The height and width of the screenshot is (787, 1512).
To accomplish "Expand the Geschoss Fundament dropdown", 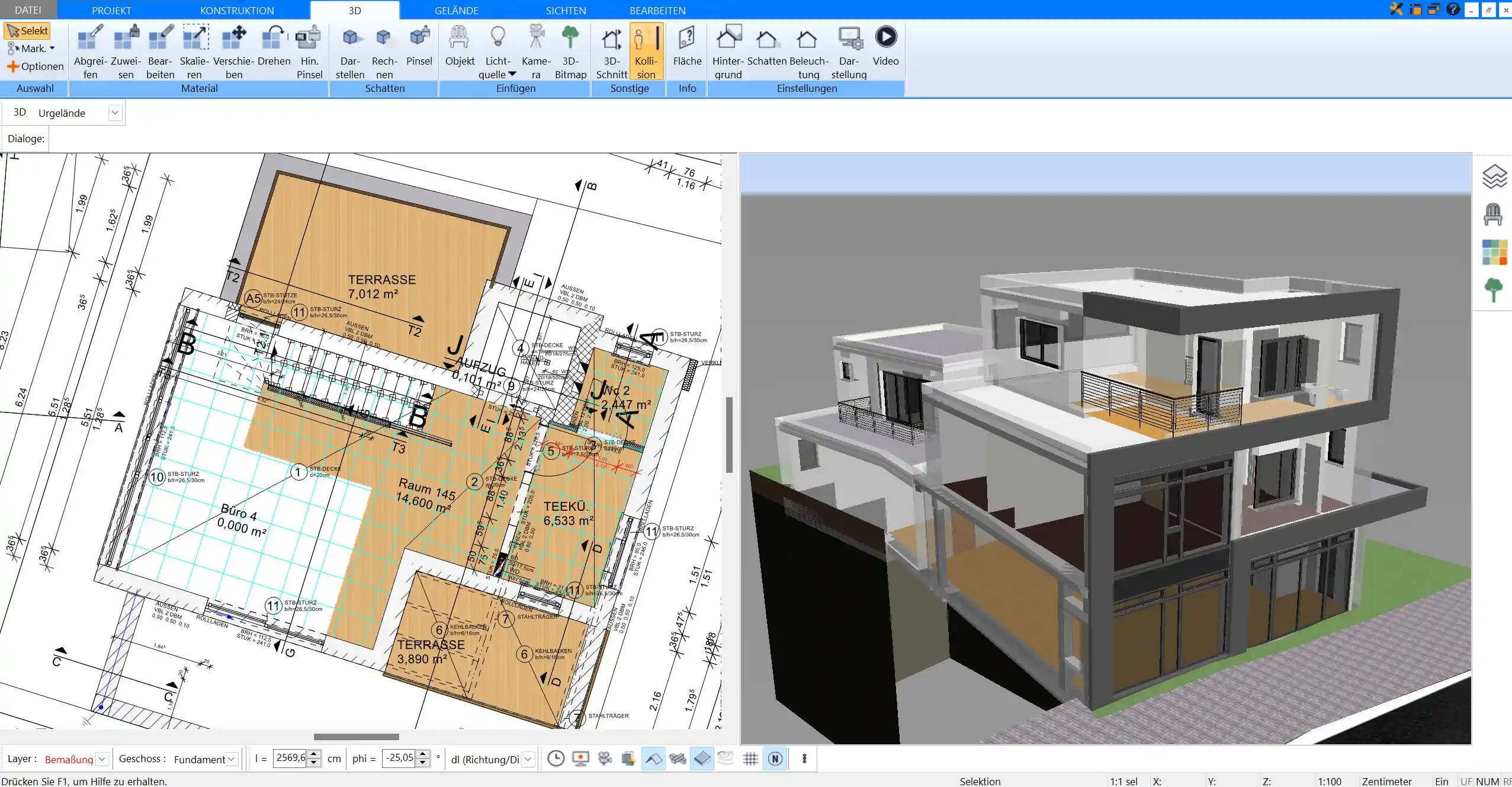I will point(232,759).
